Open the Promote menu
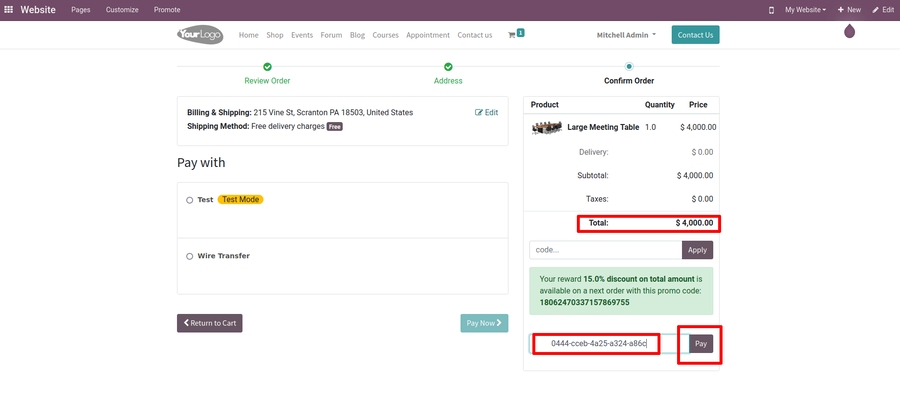 tap(167, 10)
